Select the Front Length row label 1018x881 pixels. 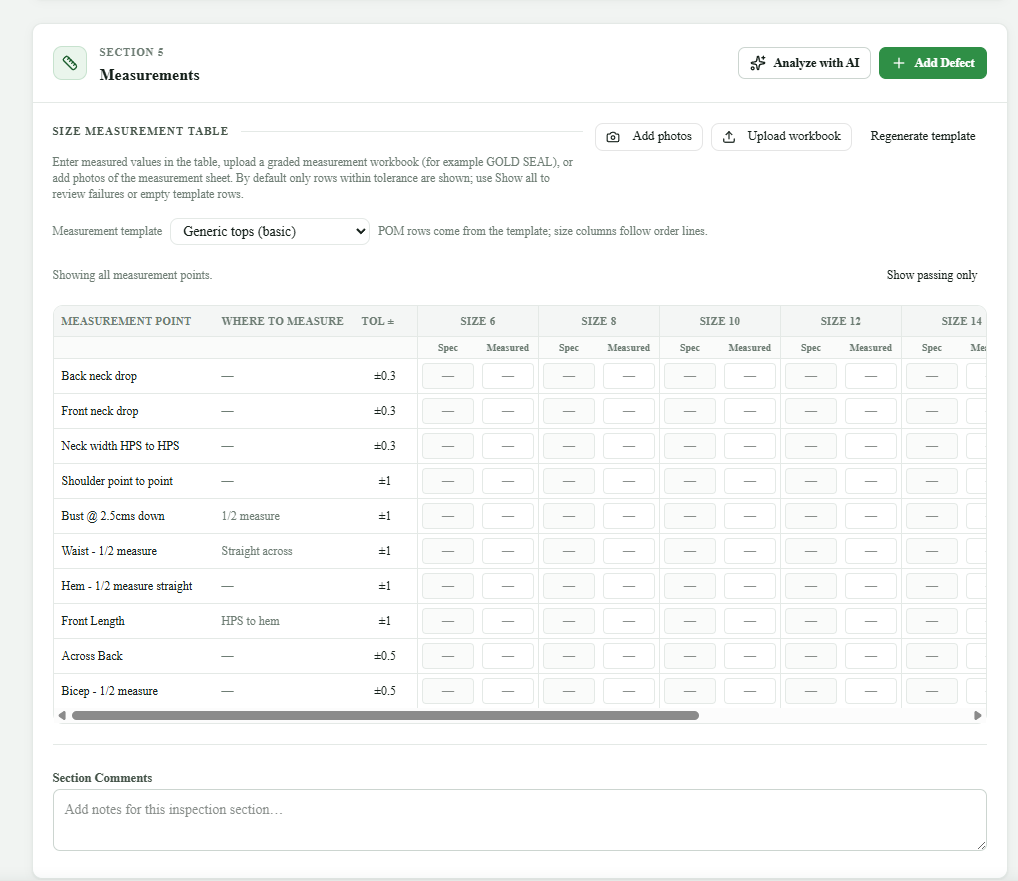coord(93,621)
